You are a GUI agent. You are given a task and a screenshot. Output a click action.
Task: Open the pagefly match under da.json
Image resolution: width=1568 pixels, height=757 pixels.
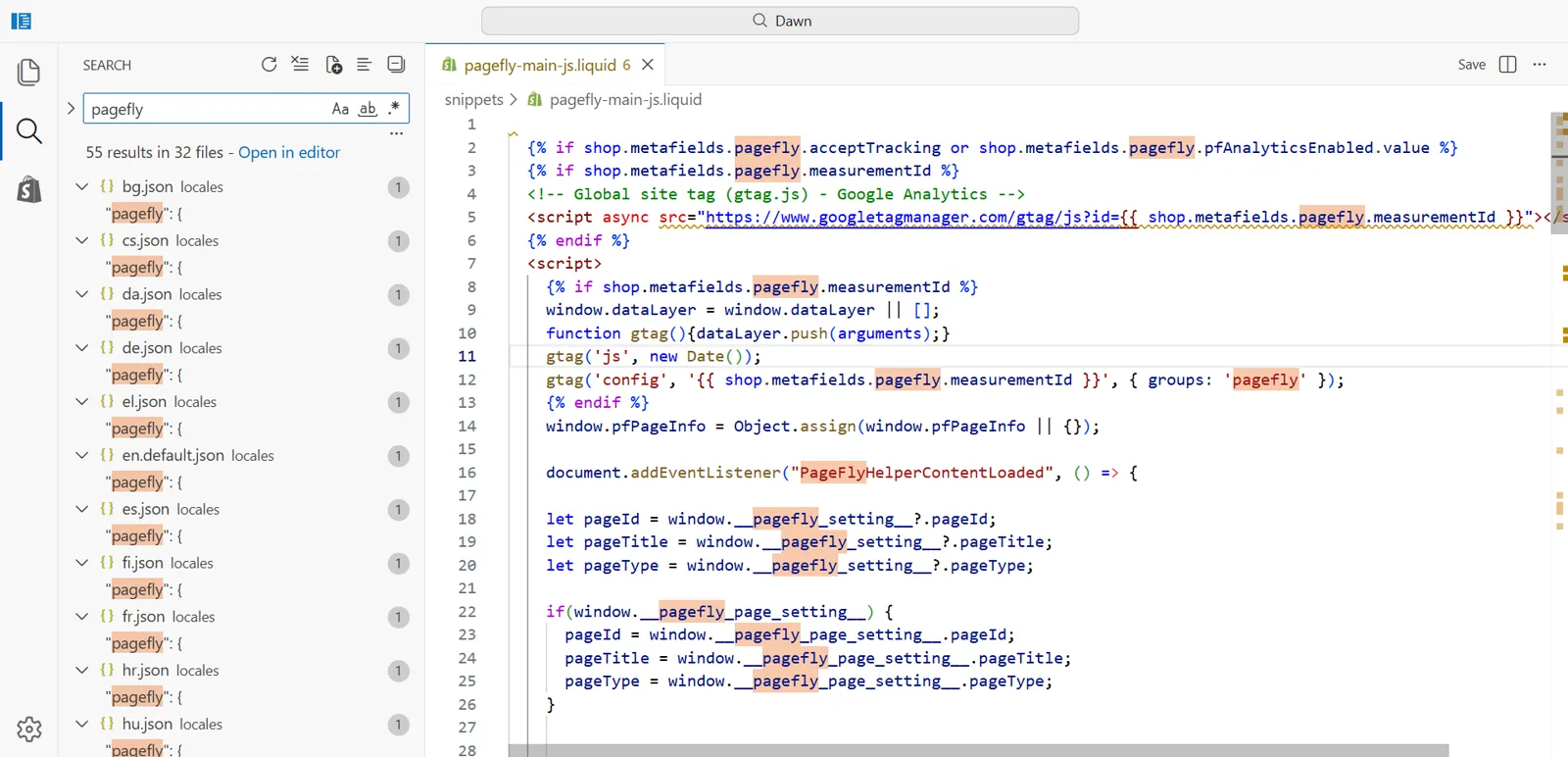pyautogui.click(x=144, y=321)
